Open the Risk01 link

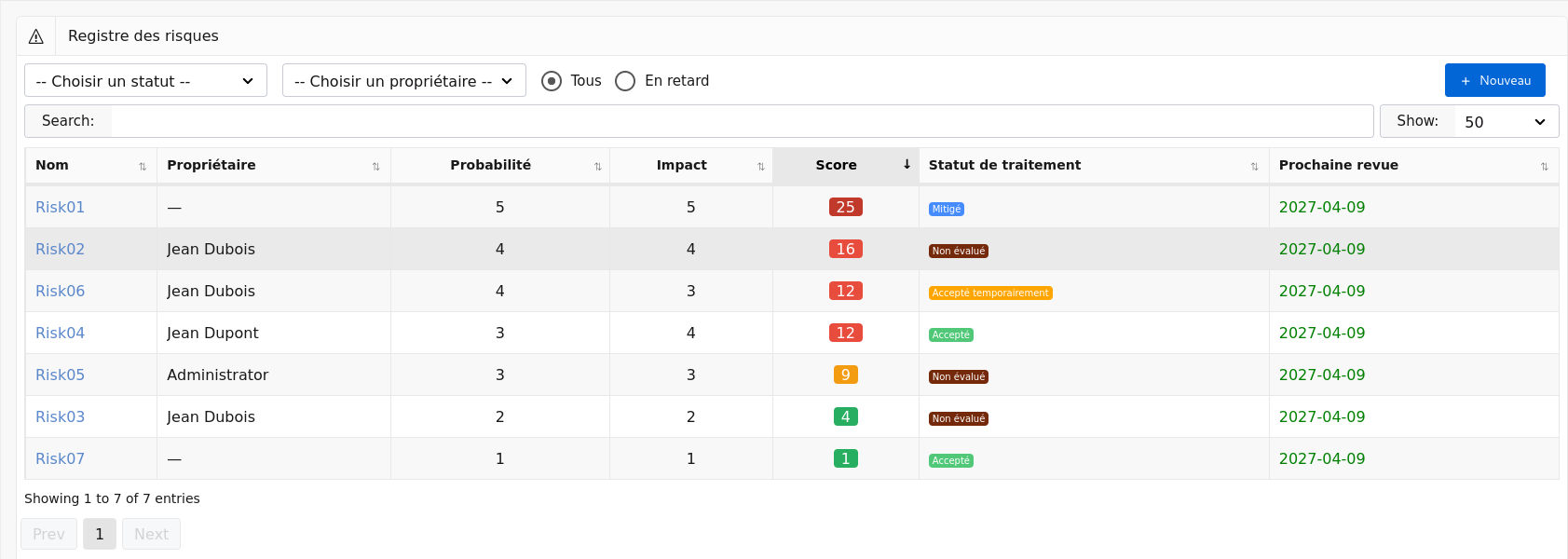(x=60, y=207)
